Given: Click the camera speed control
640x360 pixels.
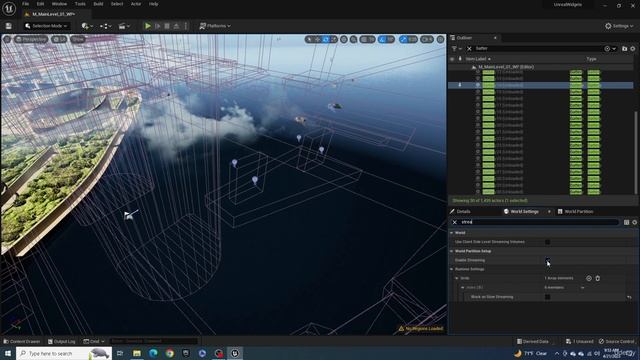Looking at the screenshot, I should pos(427,39).
